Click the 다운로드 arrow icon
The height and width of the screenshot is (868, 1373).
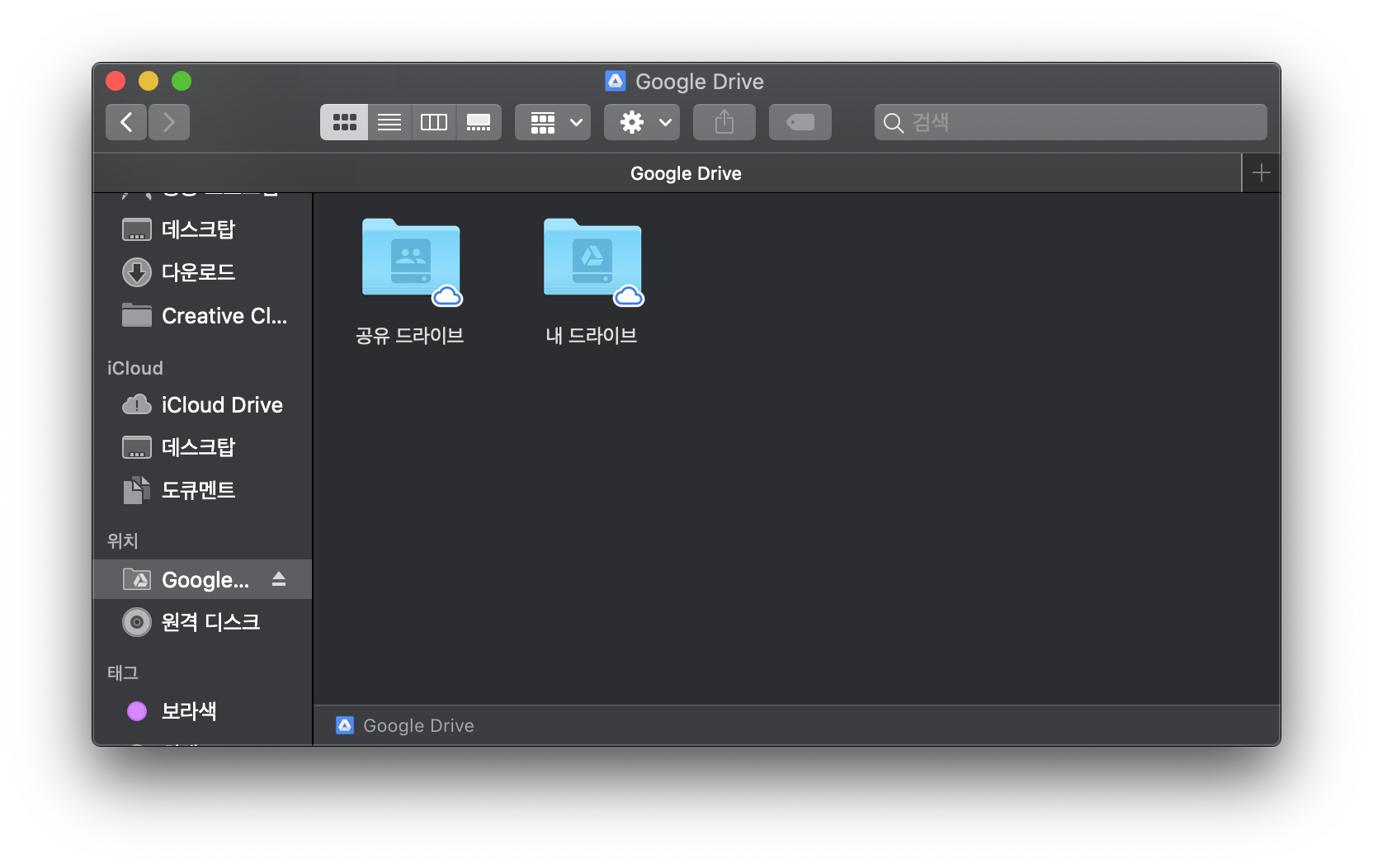click(x=137, y=272)
